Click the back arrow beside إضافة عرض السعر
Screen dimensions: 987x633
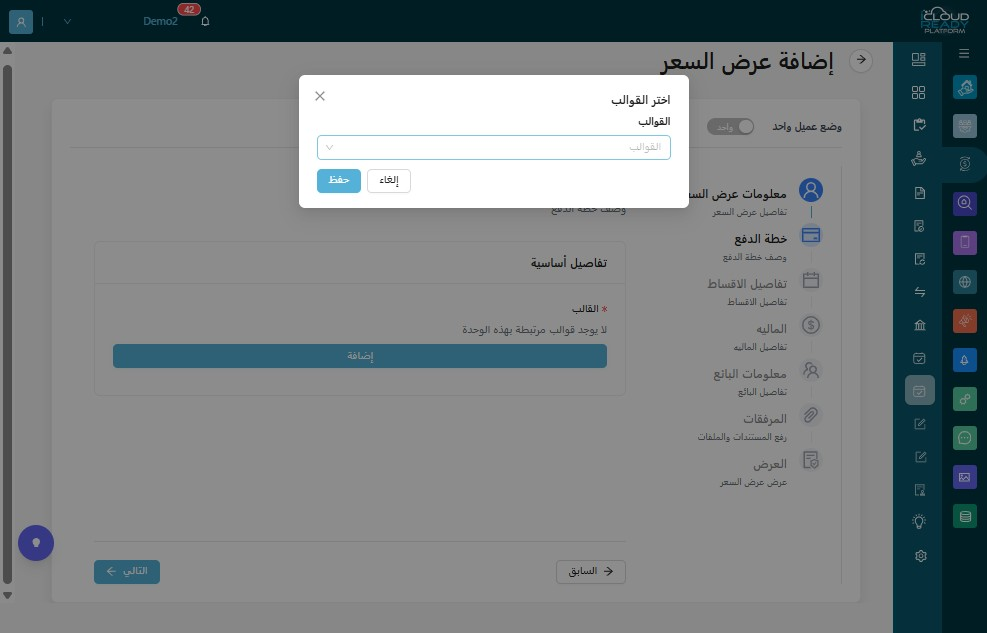(x=860, y=60)
